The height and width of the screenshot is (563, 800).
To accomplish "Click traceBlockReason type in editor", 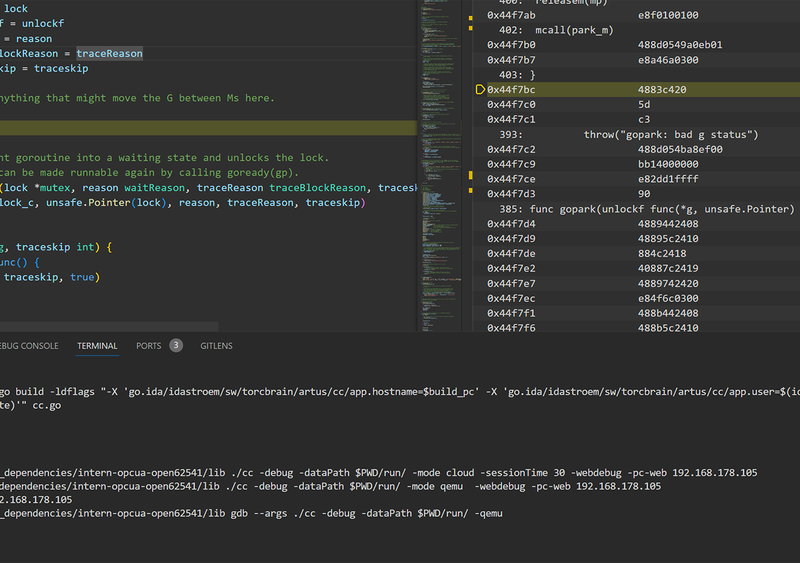I will 317,187.
